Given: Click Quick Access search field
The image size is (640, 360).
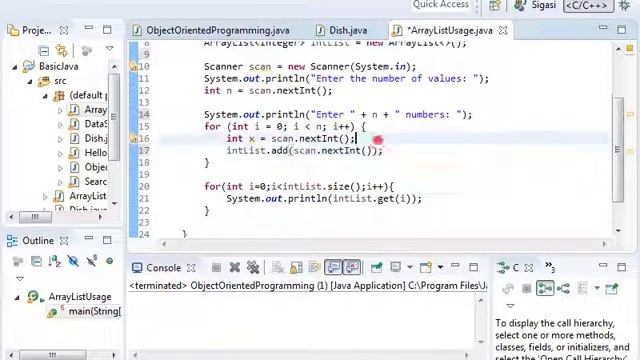Looking at the screenshot, I should click(x=442, y=5).
